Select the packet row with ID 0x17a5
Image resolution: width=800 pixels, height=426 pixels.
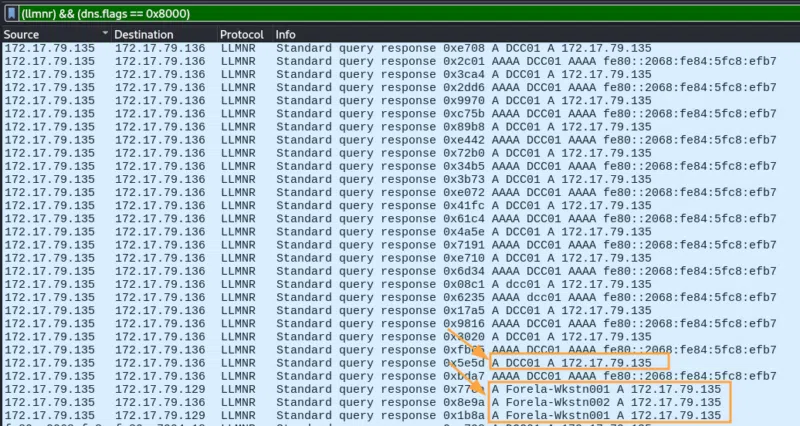401,311
